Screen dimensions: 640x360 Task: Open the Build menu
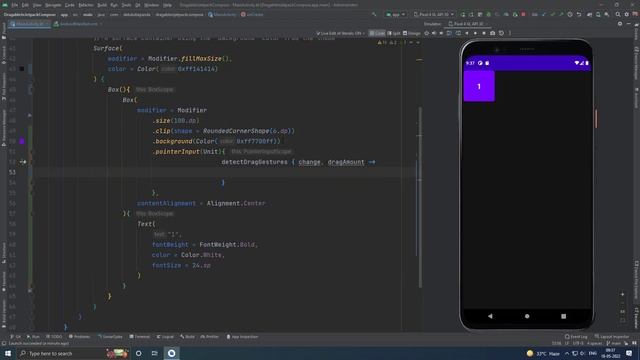[102, 5]
